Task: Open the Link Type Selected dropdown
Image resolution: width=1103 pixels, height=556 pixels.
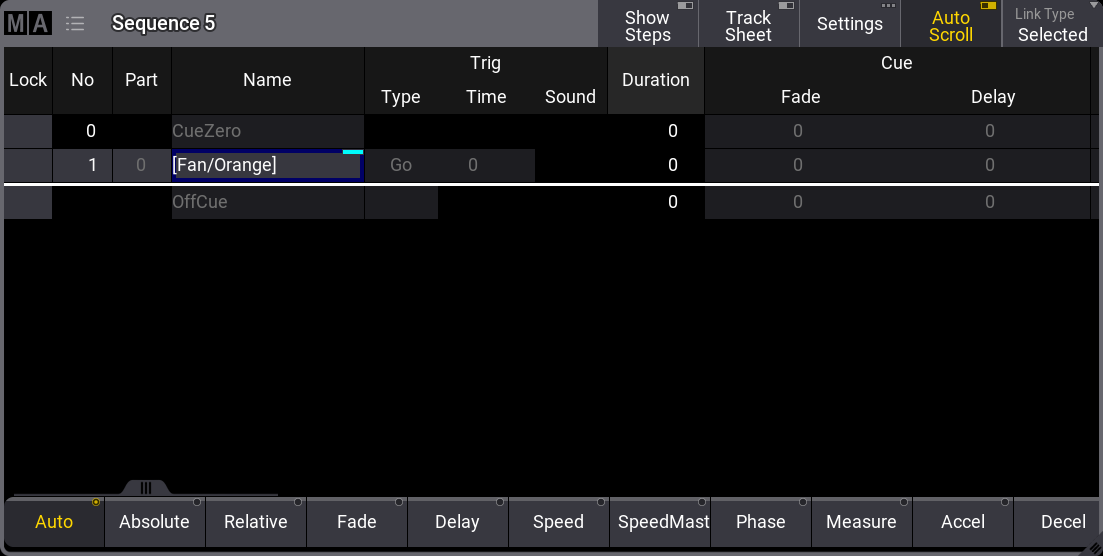Action: click(x=1052, y=25)
